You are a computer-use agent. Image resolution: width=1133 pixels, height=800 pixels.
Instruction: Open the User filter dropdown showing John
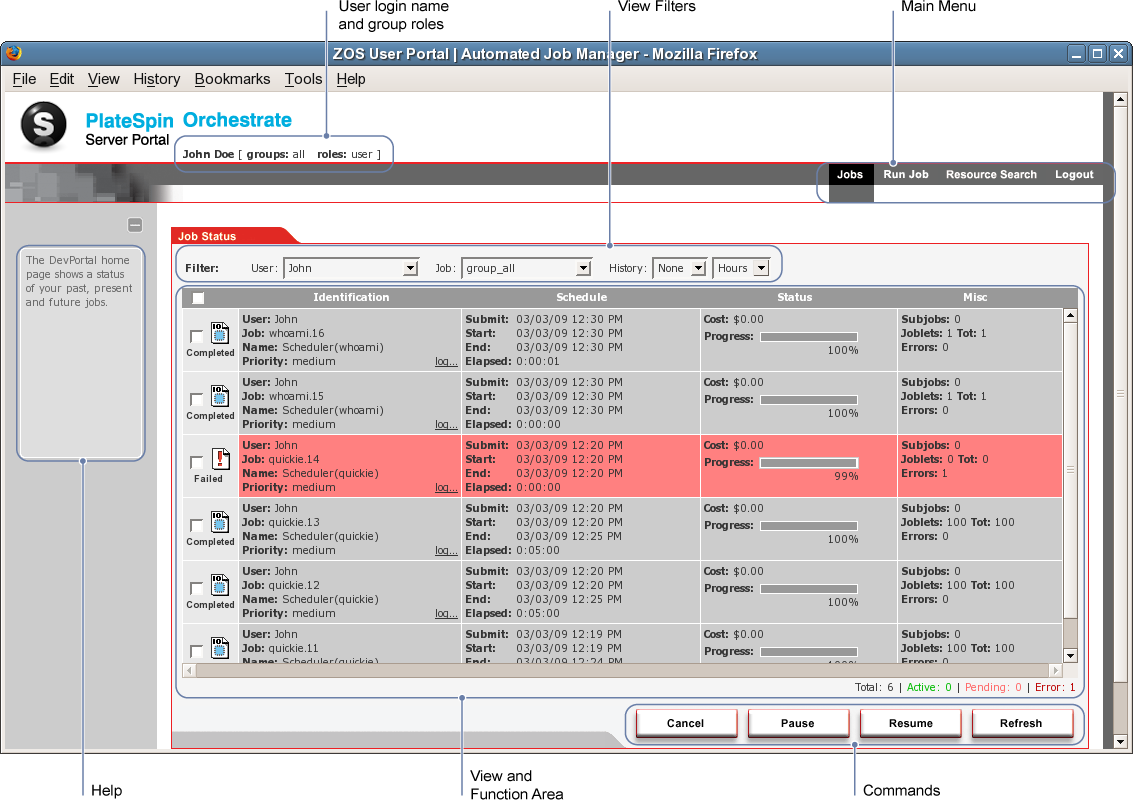click(x=351, y=268)
